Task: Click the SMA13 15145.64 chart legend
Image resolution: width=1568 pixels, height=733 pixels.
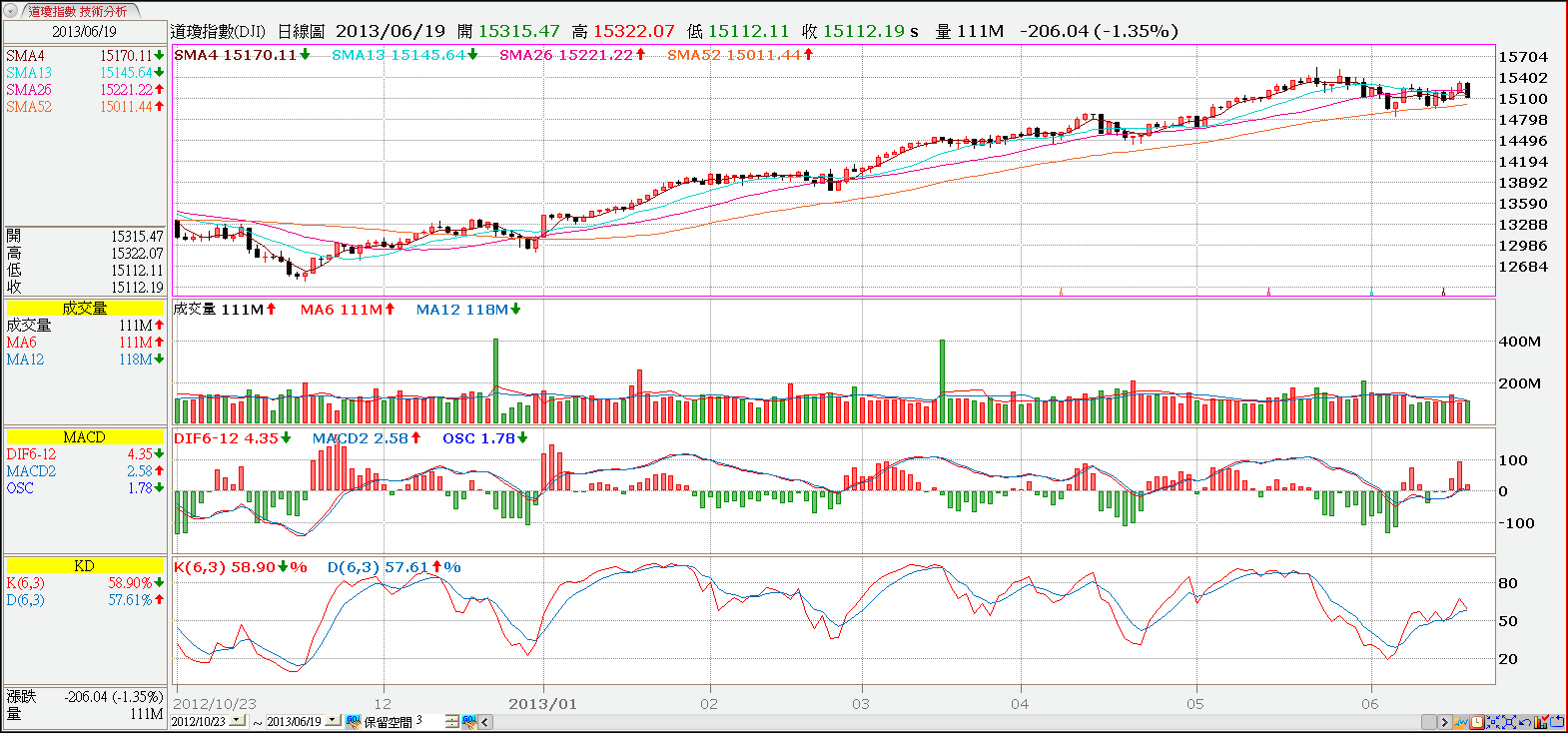Action: [404, 55]
